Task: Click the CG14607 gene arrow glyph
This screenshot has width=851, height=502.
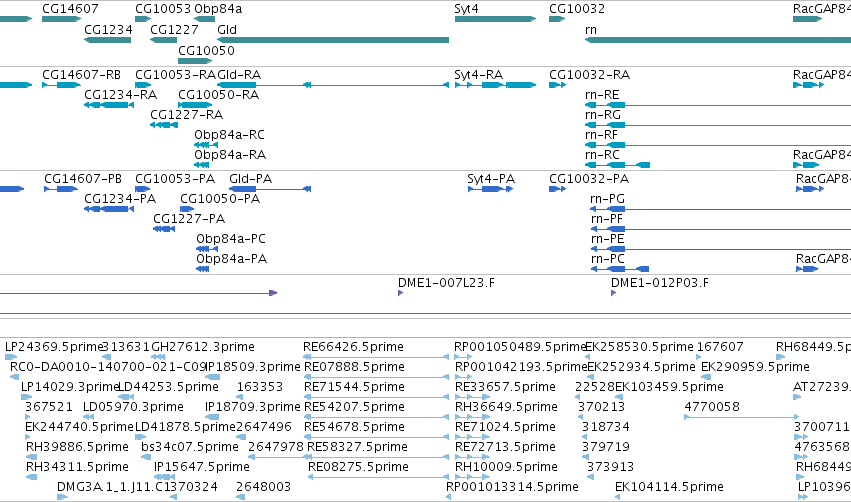Action: [x=61, y=19]
